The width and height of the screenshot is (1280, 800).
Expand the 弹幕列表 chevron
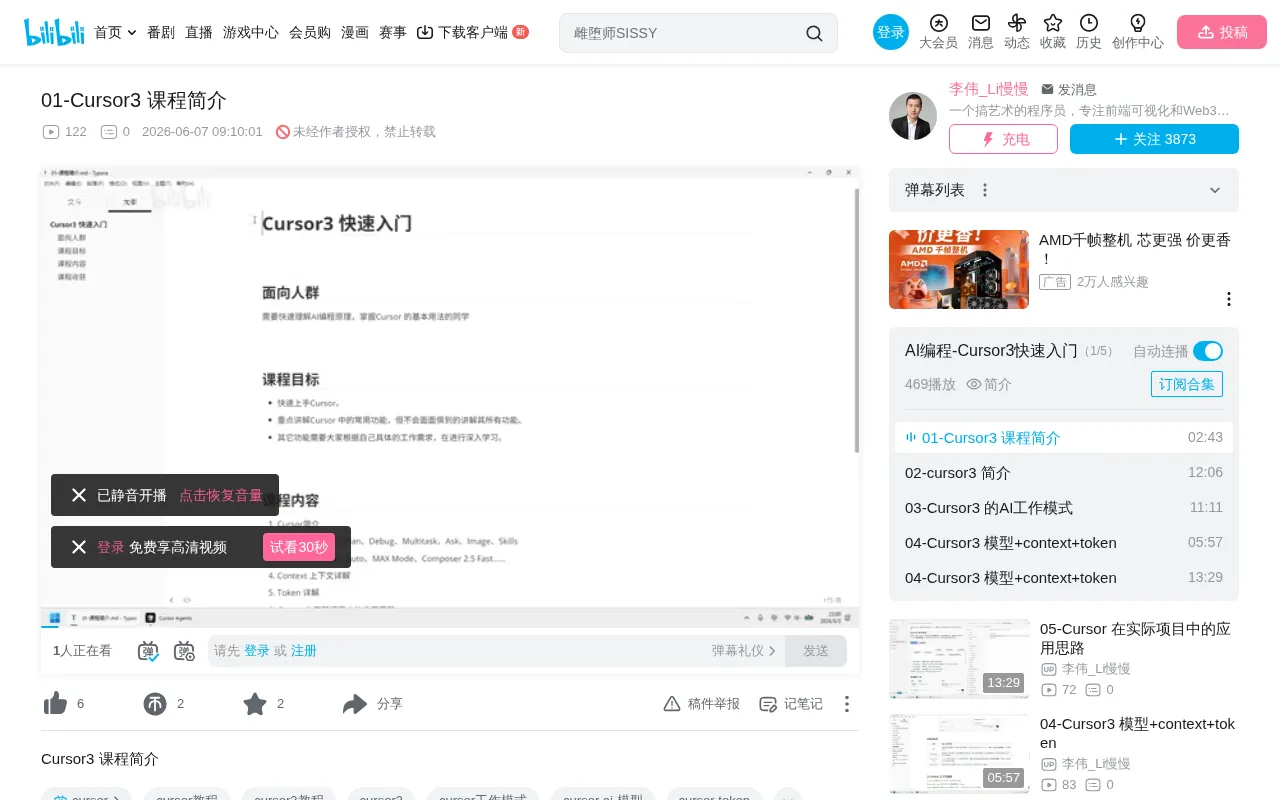point(1215,190)
